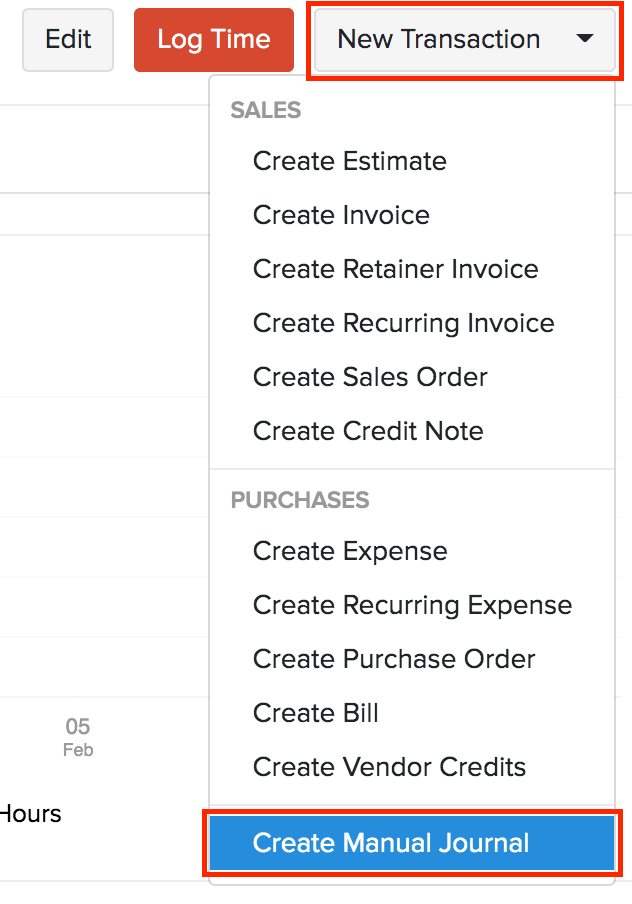The width and height of the screenshot is (632, 904).
Task: Pick Create Bill from Purchases
Action: coord(315,713)
